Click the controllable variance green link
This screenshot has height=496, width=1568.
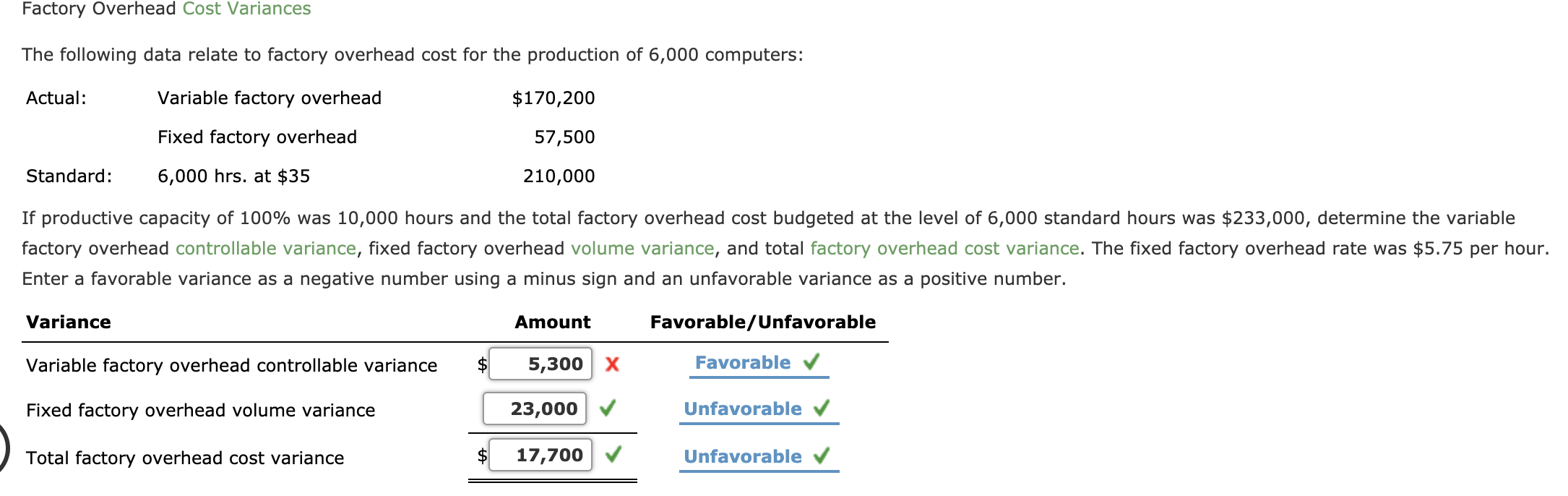tap(266, 248)
